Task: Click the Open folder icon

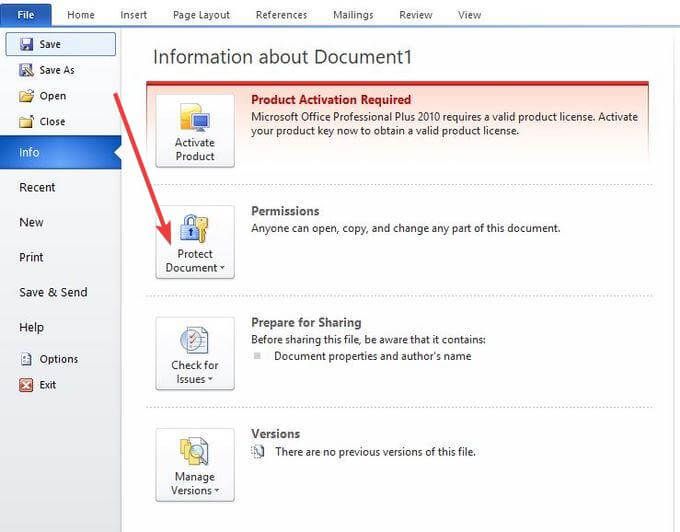Action: [26, 95]
